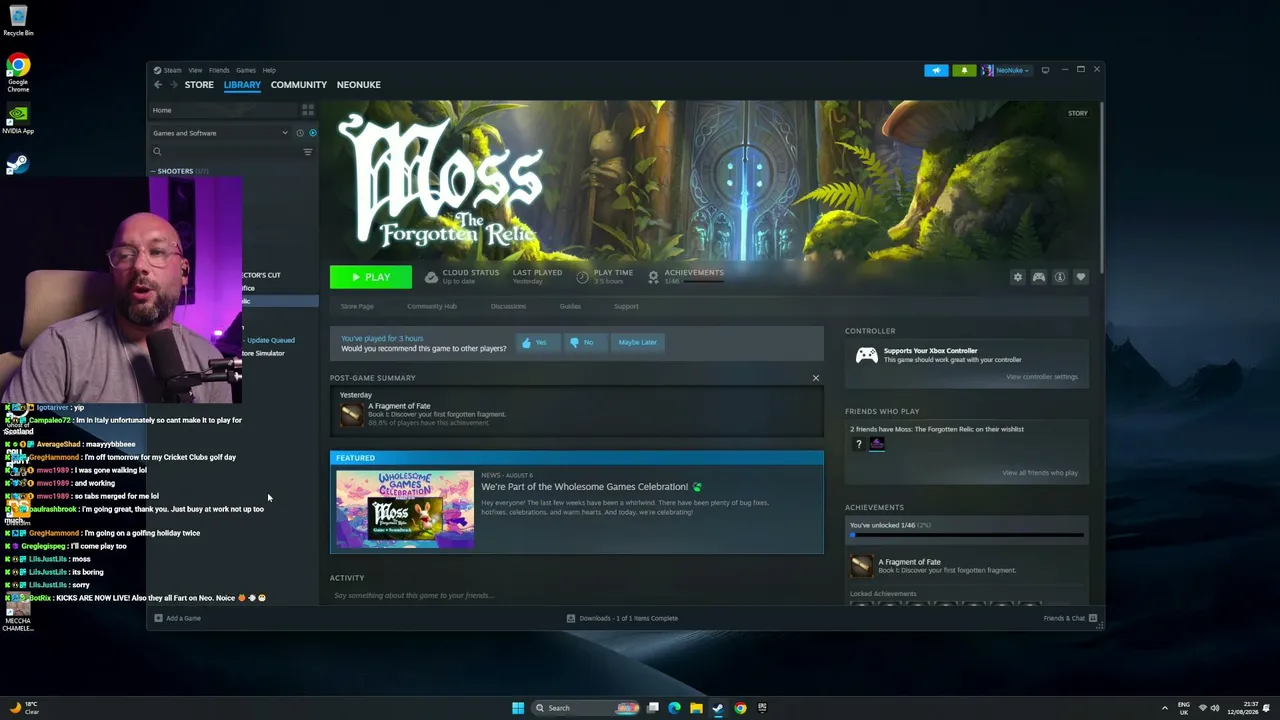The width and height of the screenshot is (1280, 720).
Task: Open the Recycle Bin desktop icon
Action: (x=18, y=20)
